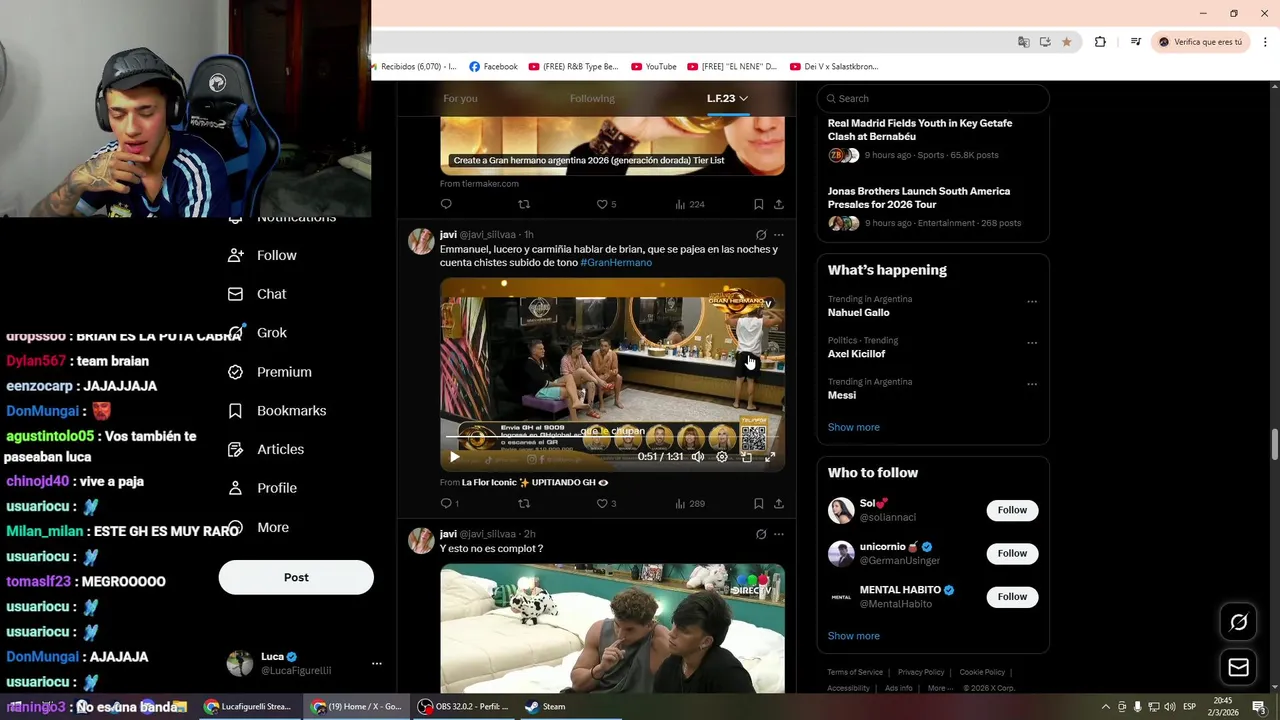Mute the video using the speaker icon
This screenshot has width=1280, height=720.
click(698, 457)
